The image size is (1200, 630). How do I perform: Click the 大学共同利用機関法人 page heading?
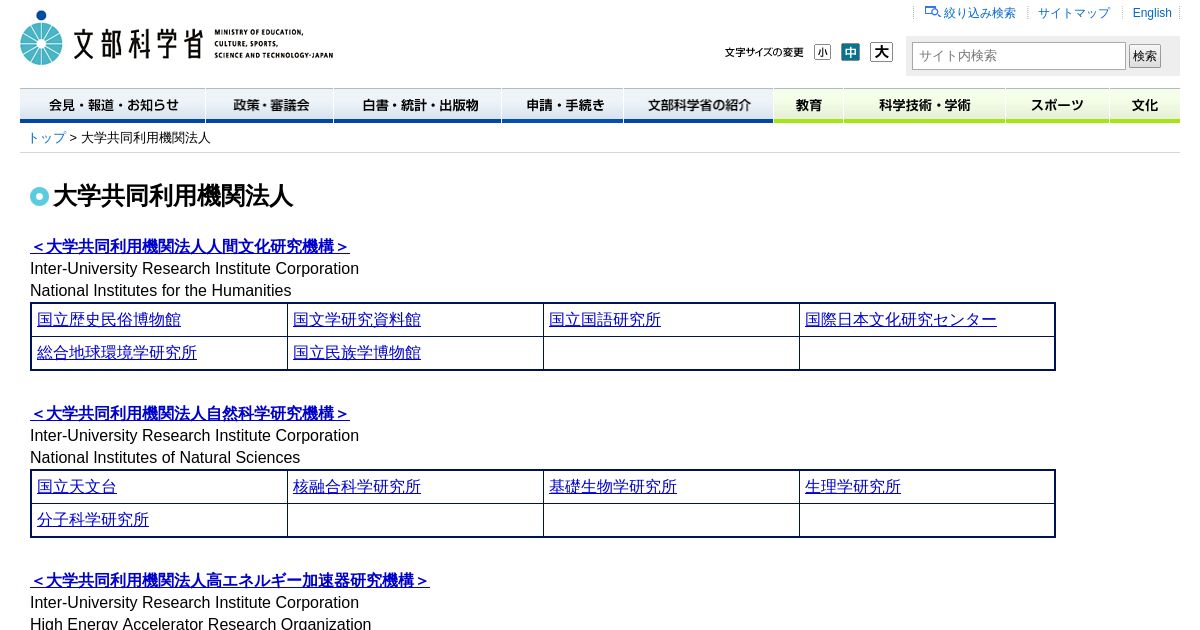coord(173,196)
